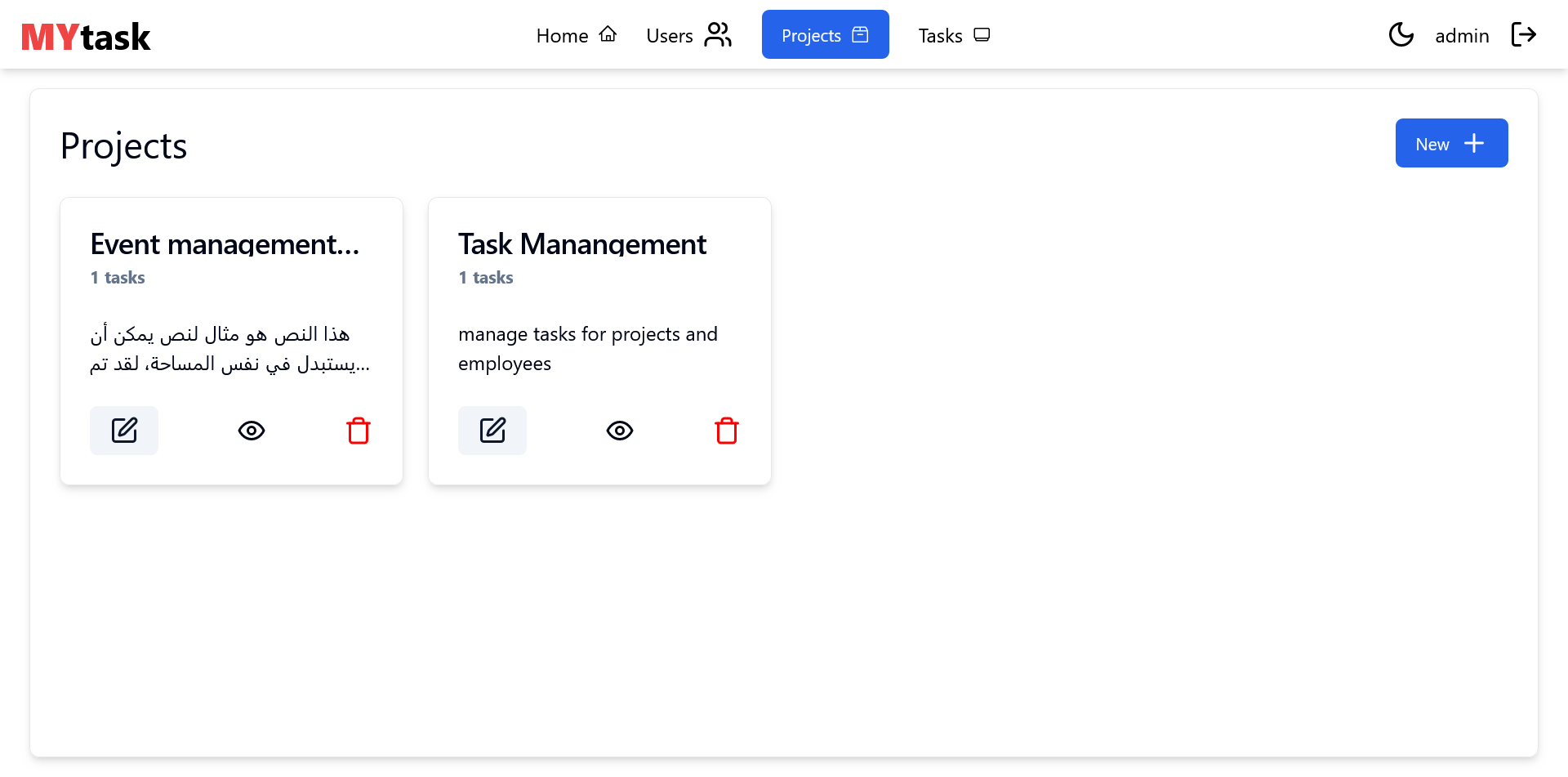Open the Tasks navigation tab
1568x777 pixels.
pos(953,35)
